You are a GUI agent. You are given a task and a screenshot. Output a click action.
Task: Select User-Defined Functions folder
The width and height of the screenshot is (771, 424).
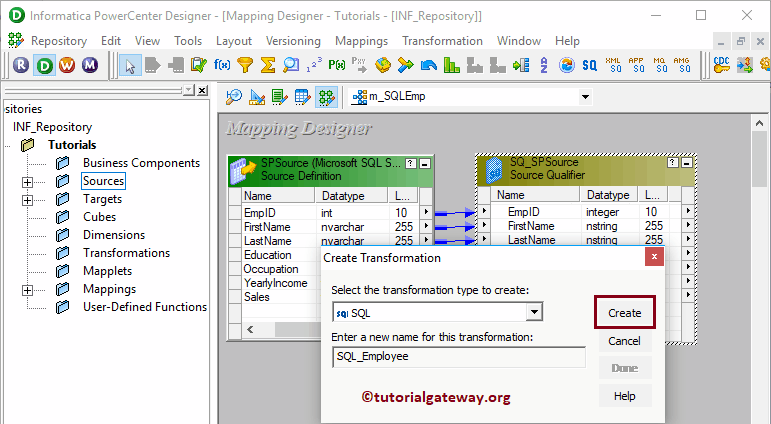coord(145,307)
